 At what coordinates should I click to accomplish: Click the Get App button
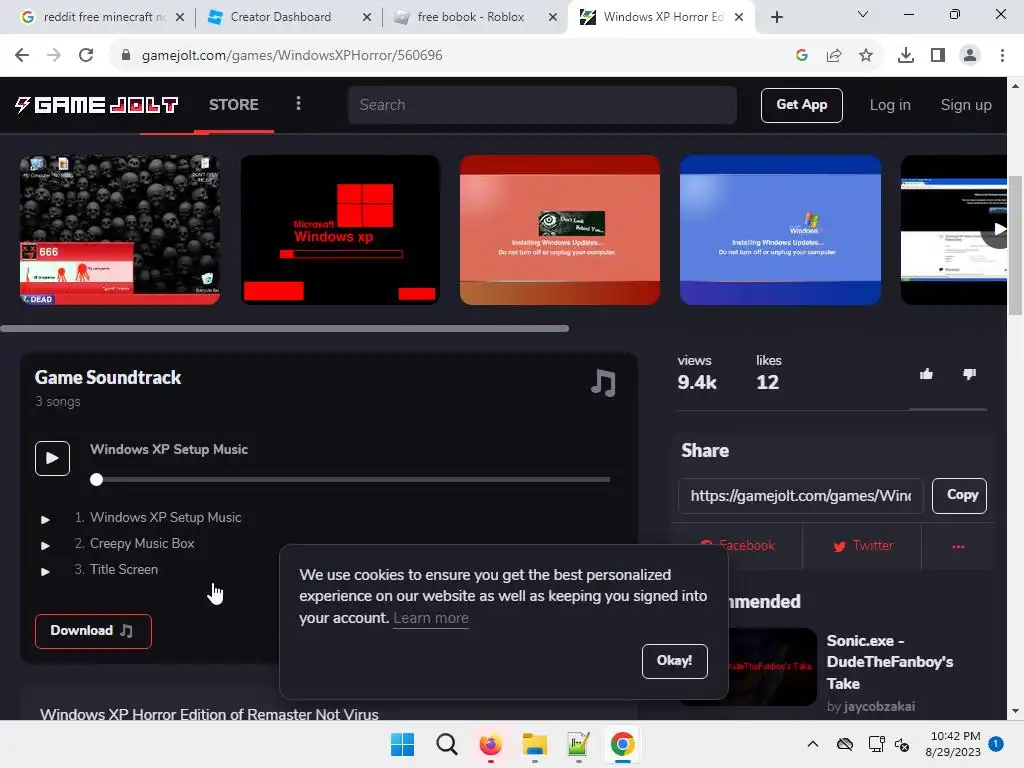point(801,105)
